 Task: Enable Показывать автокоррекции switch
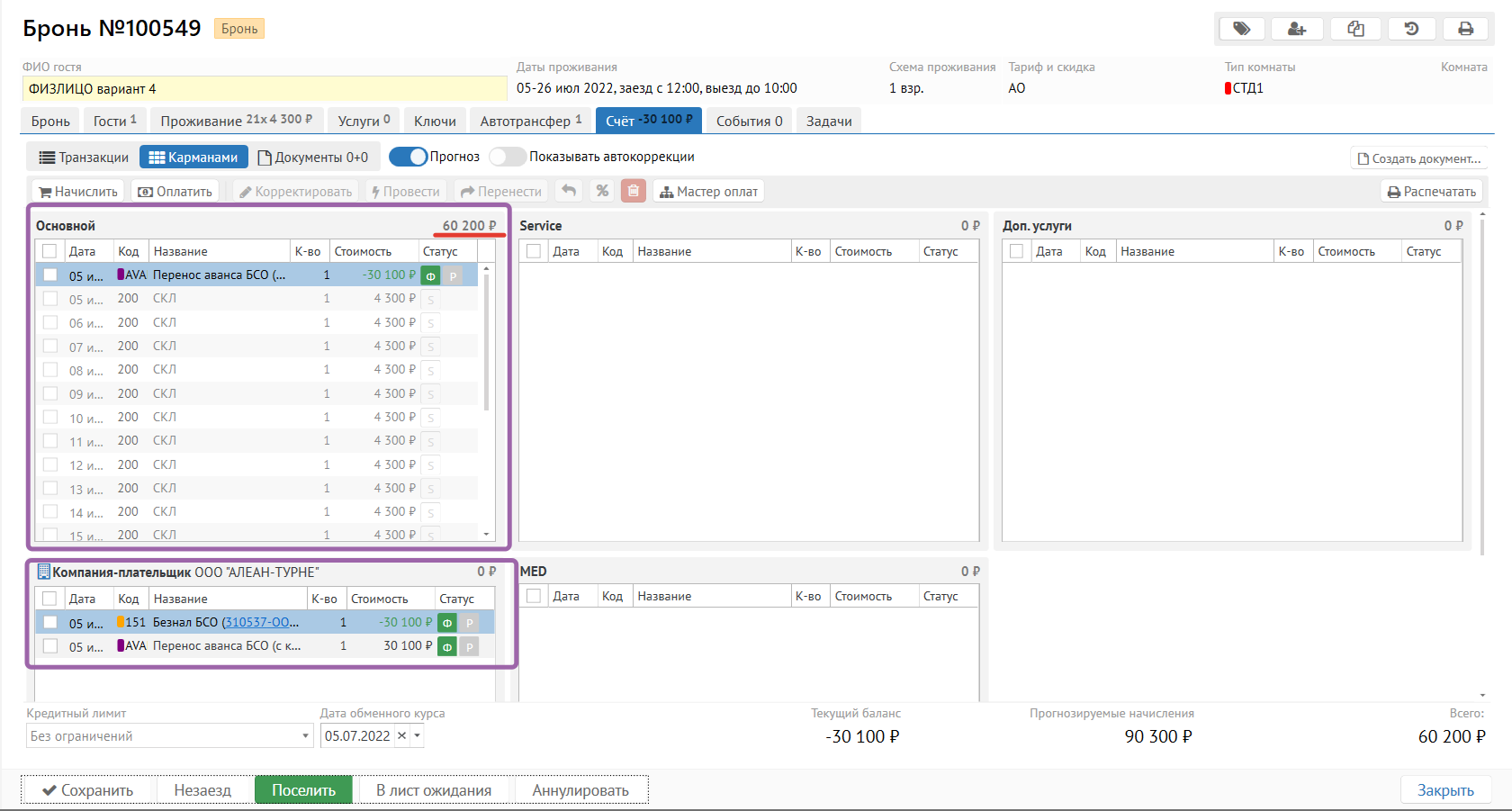pos(508,157)
